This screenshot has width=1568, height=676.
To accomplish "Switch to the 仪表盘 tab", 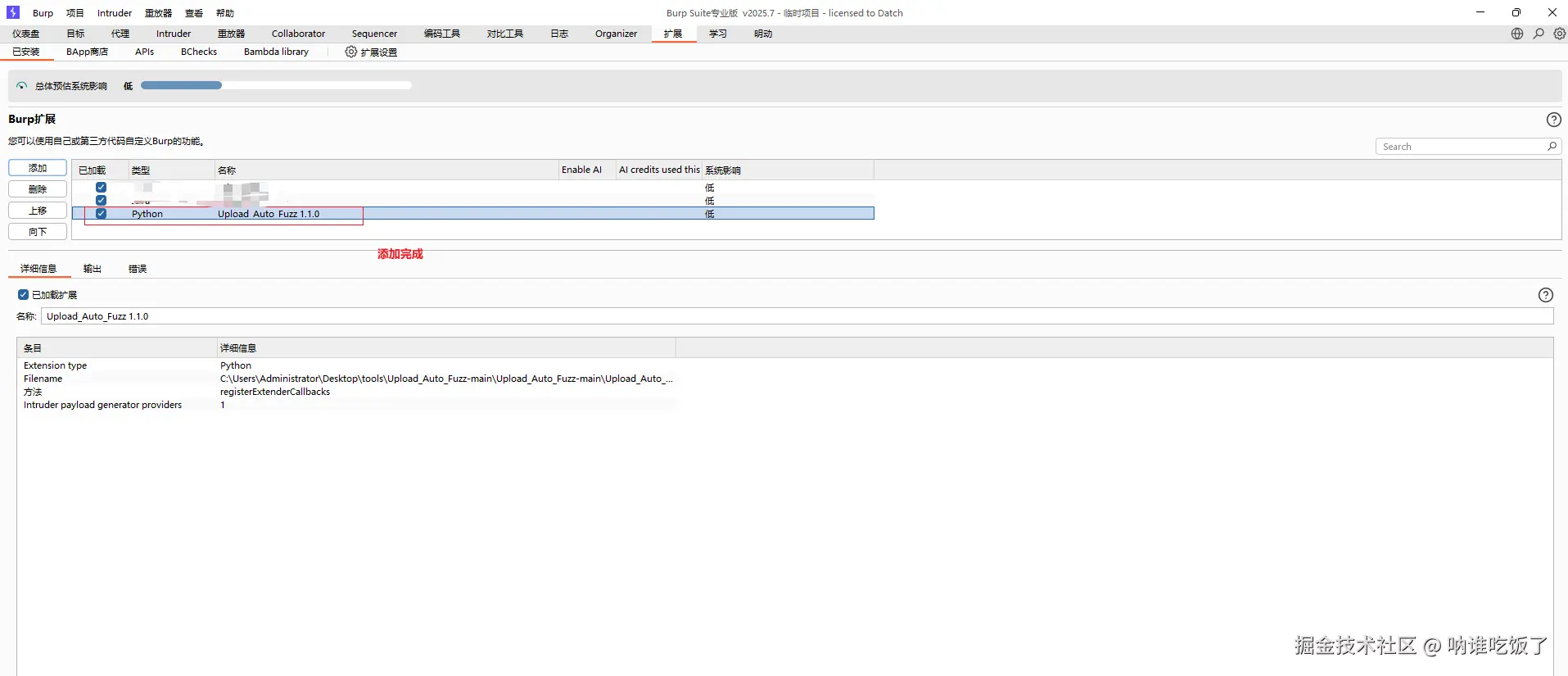I will pyautogui.click(x=25, y=34).
